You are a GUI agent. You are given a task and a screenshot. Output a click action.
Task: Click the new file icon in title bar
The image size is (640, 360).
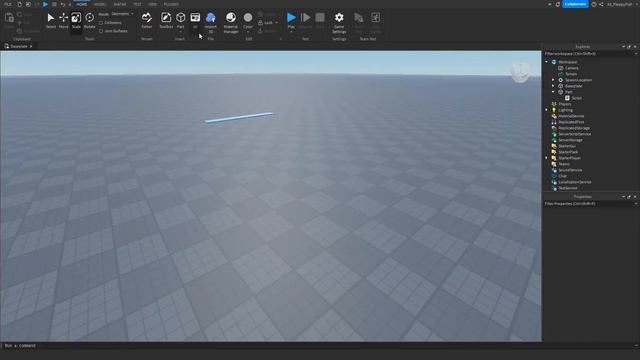[x=19, y=4]
